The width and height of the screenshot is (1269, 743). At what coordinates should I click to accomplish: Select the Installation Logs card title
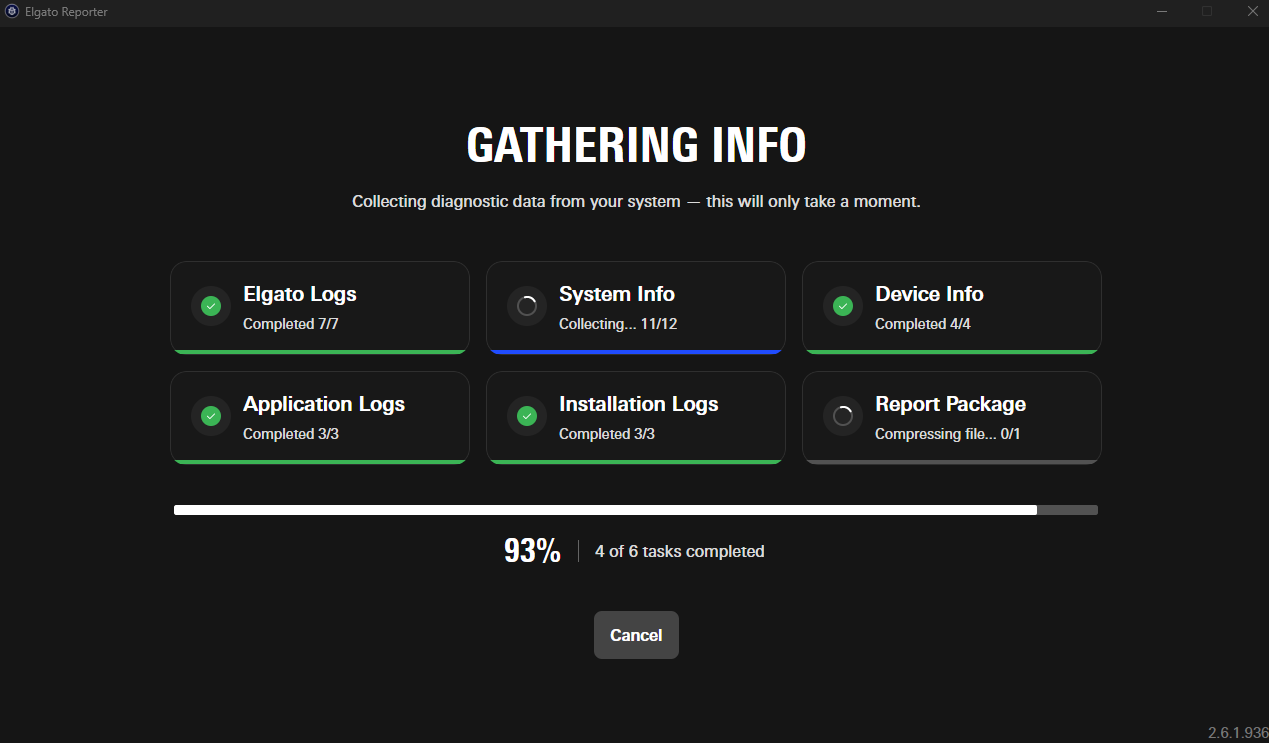point(639,404)
